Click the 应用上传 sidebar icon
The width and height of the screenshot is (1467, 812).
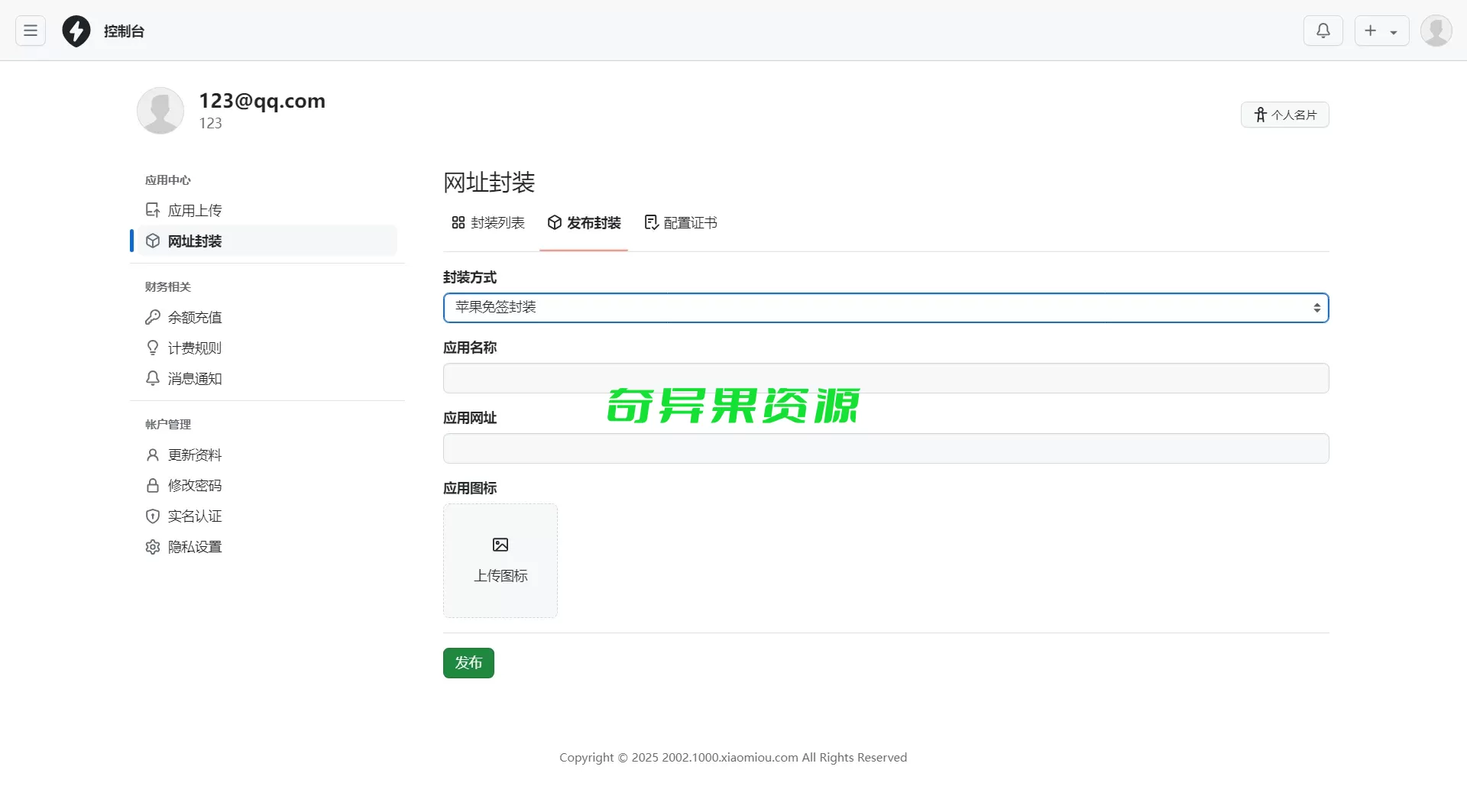click(153, 209)
